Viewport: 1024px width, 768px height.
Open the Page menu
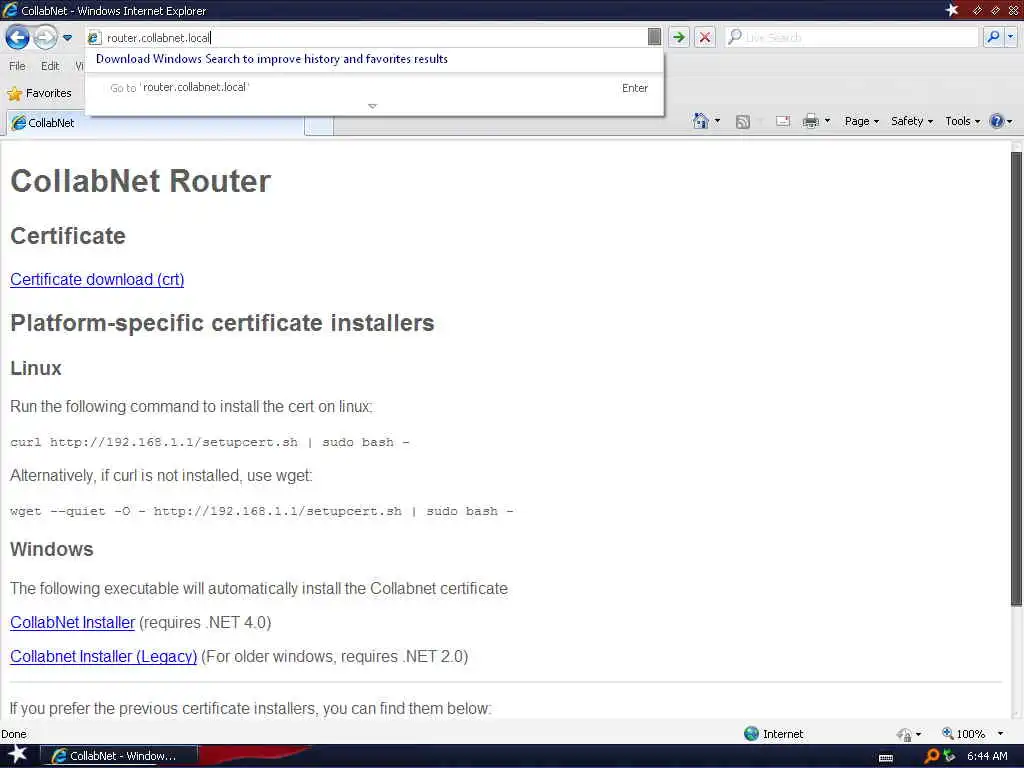pos(861,121)
